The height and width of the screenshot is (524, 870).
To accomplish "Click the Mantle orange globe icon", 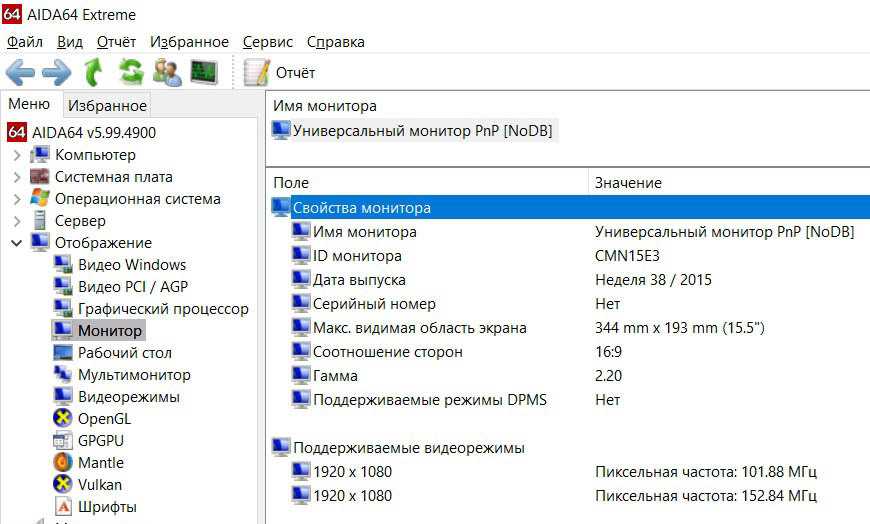I will (x=63, y=462).
